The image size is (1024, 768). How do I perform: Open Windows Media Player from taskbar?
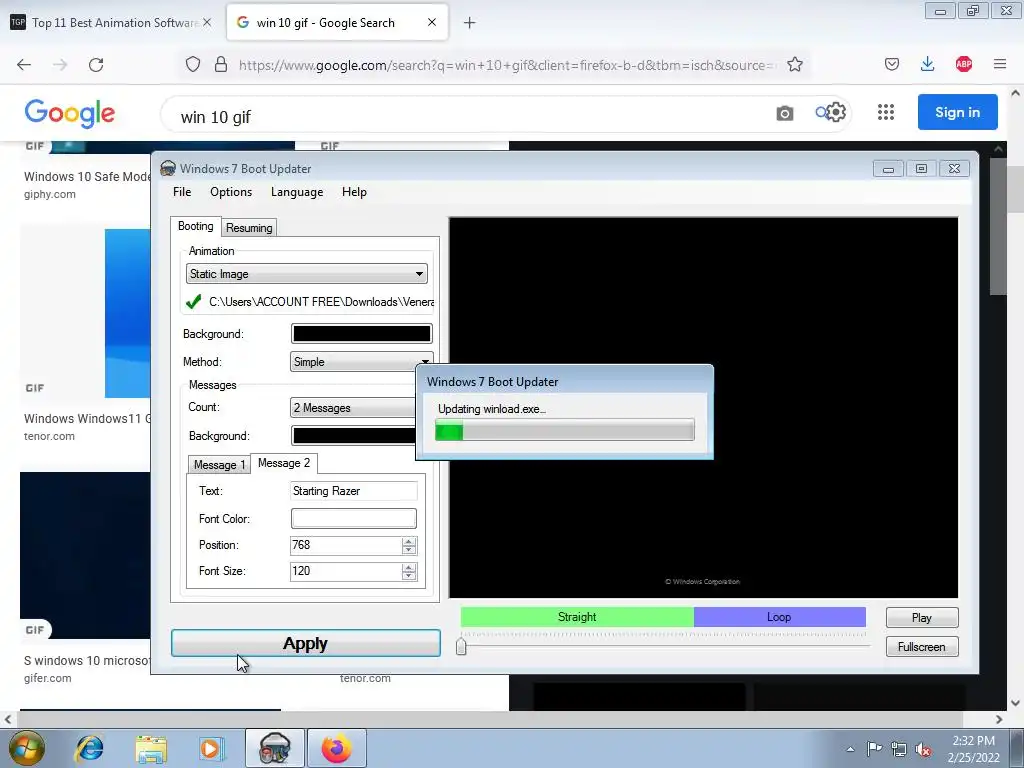tap(210, 748)
